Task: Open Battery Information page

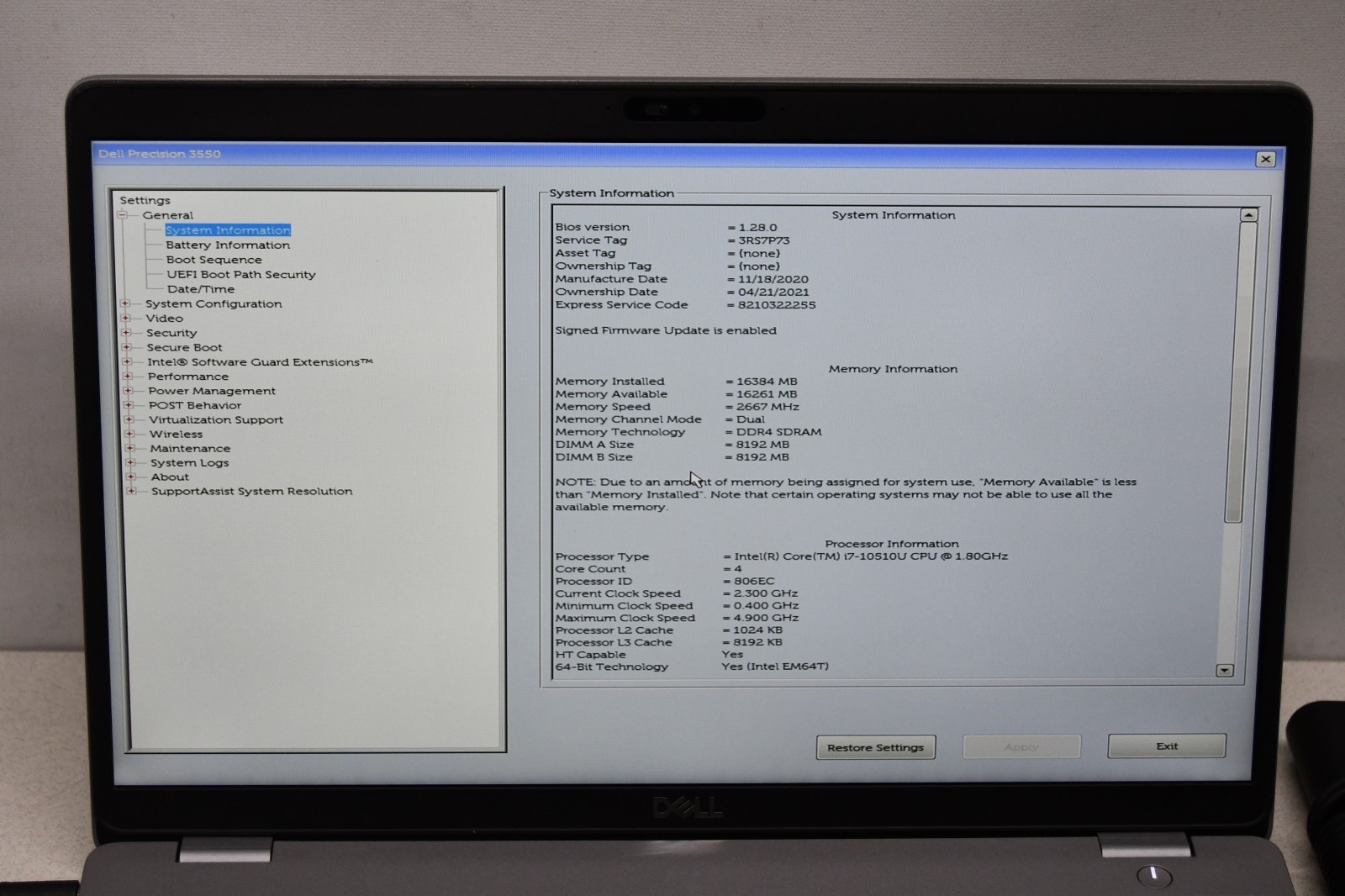Action: [x=228, y=245]
